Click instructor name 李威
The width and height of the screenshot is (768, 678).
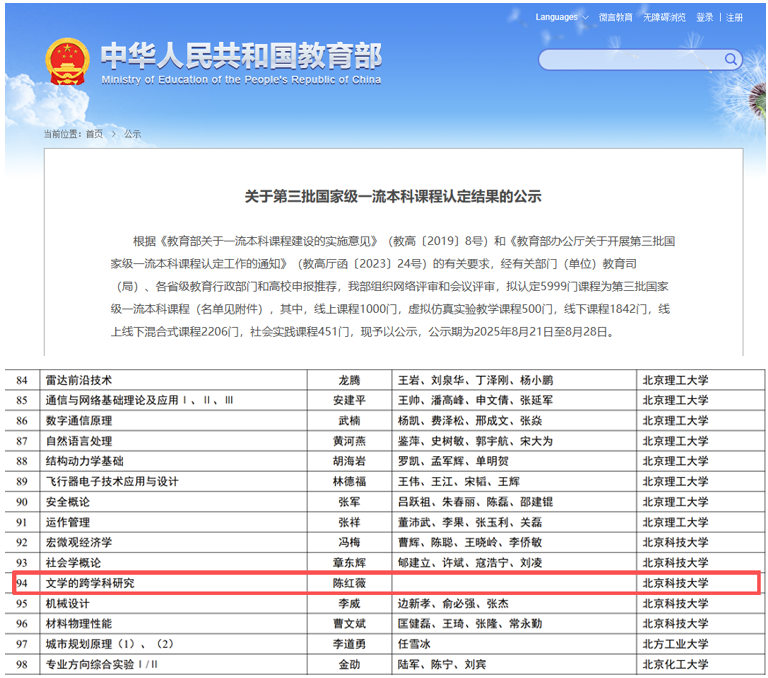[349, 604]
